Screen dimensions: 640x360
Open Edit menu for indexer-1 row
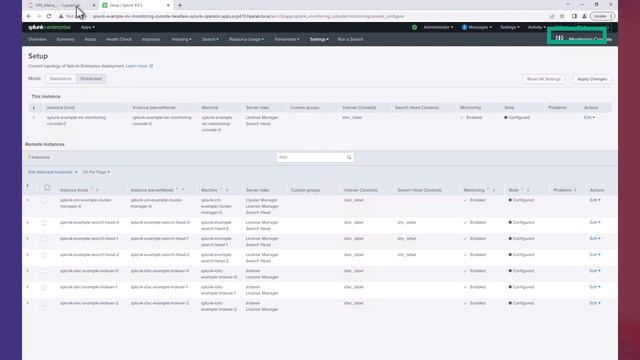595,287
